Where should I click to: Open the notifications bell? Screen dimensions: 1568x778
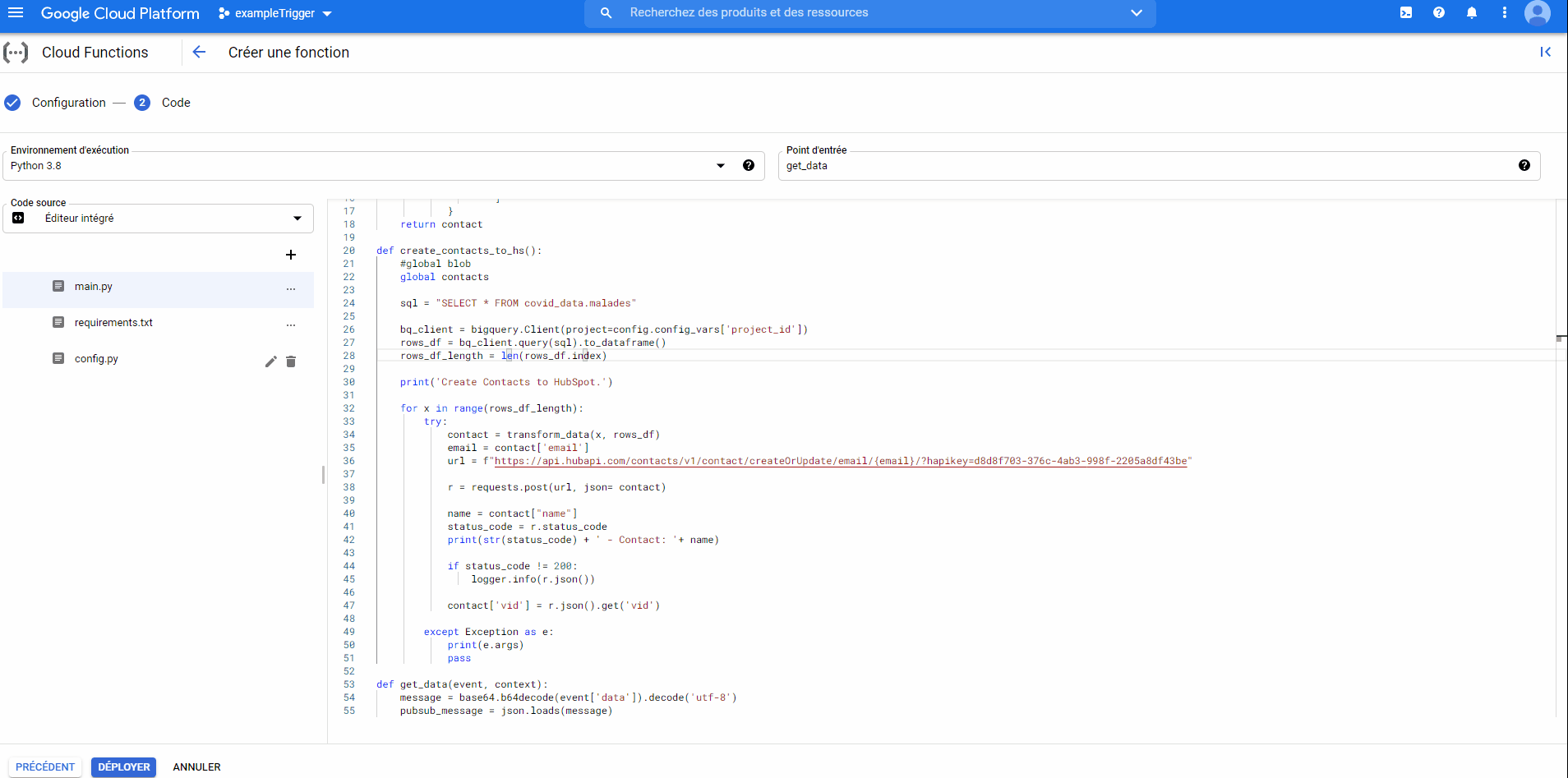point(1472,13)
